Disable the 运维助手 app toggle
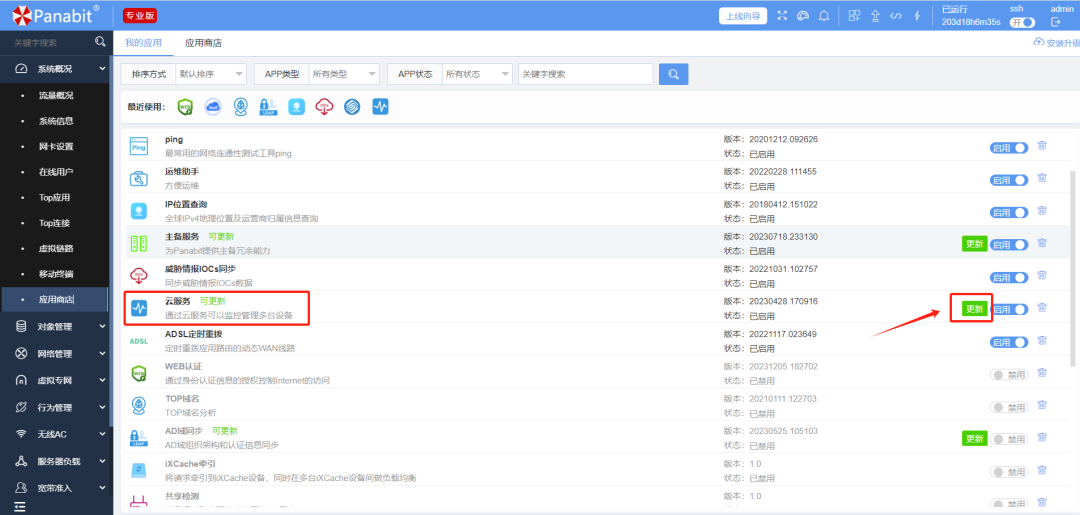The image size is (1080, 515). tap(1009, 180)
